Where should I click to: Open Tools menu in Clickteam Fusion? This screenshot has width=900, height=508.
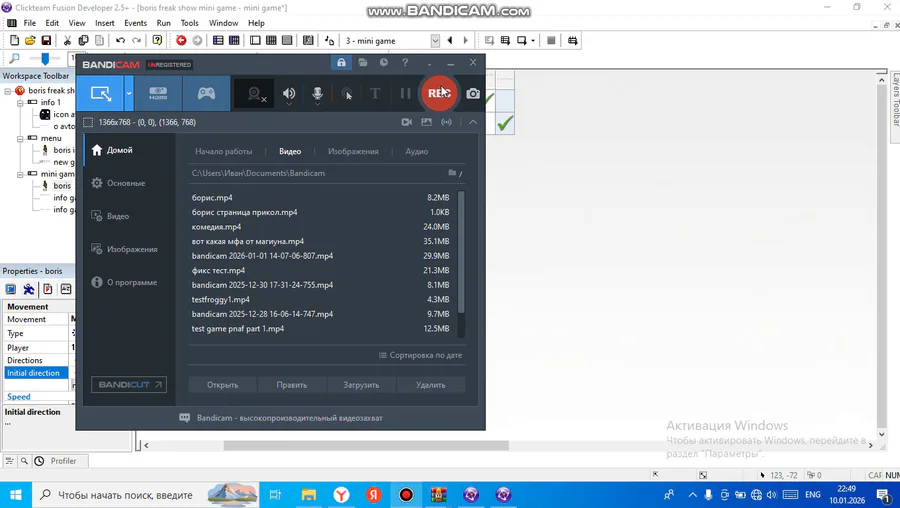point(189,23)
